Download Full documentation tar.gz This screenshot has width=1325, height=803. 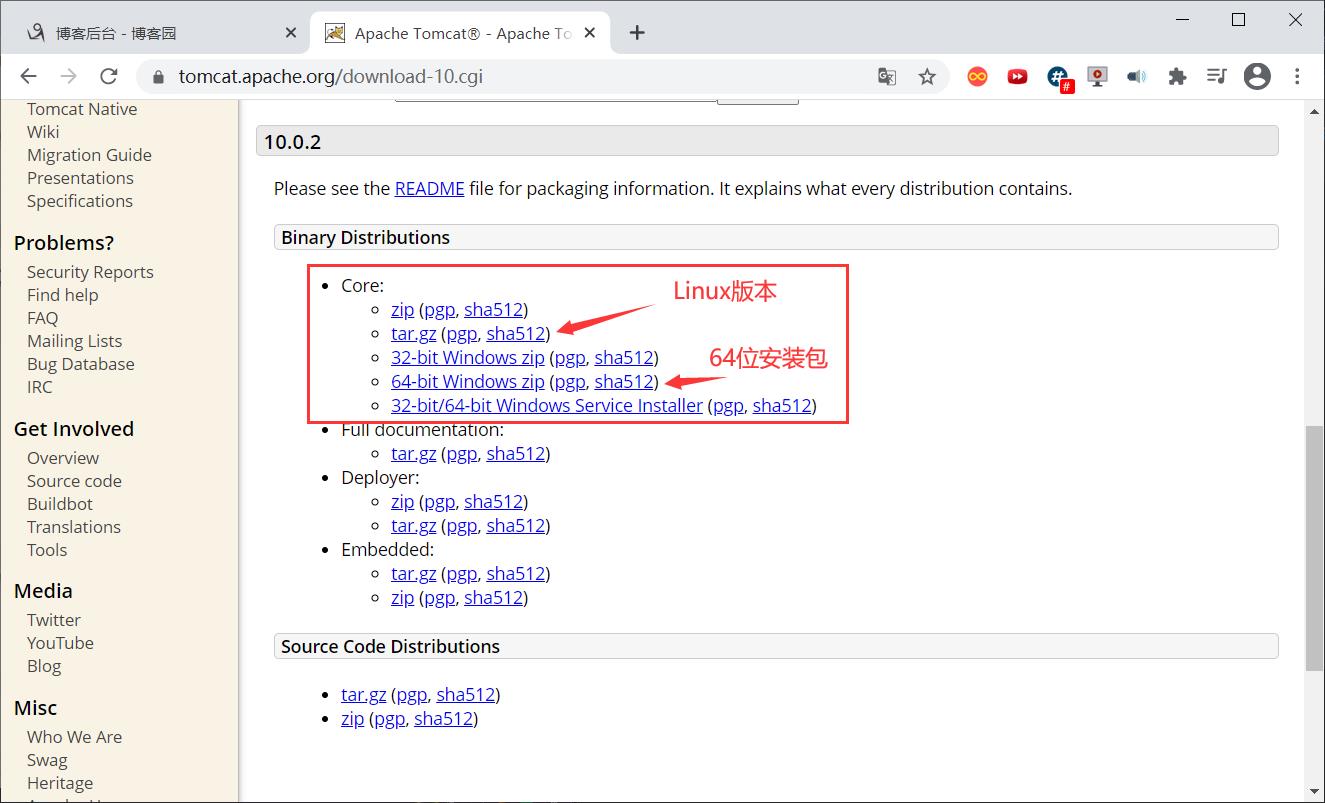(x=414, y=454)
